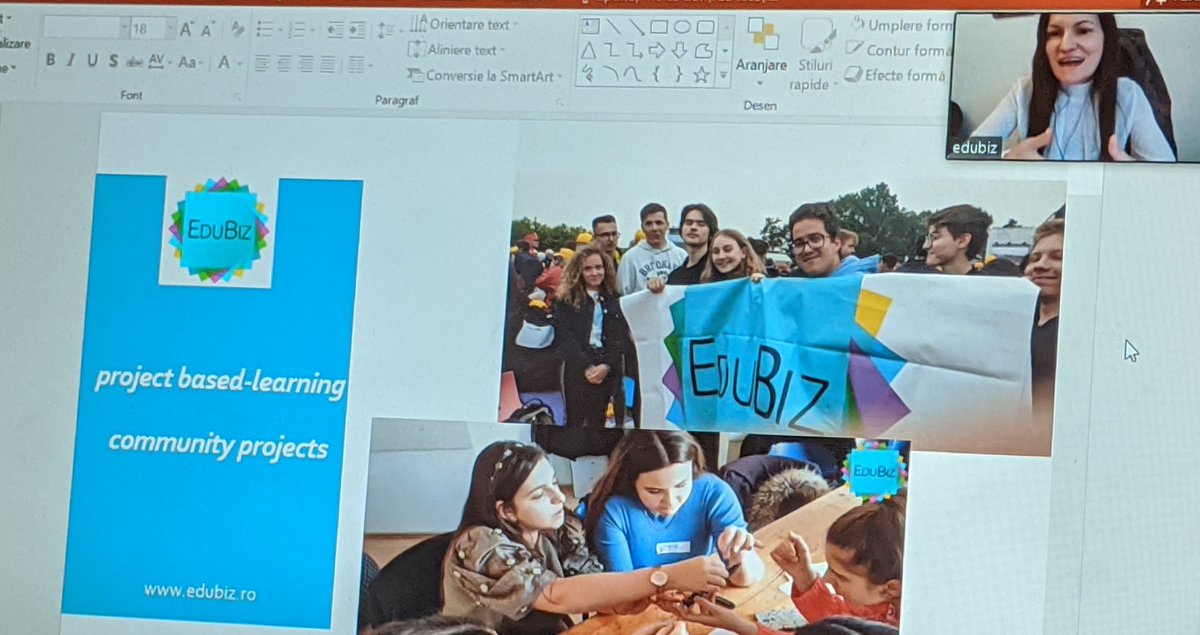
Task: Select the text box shape
Action: click(x=590, y=27)
